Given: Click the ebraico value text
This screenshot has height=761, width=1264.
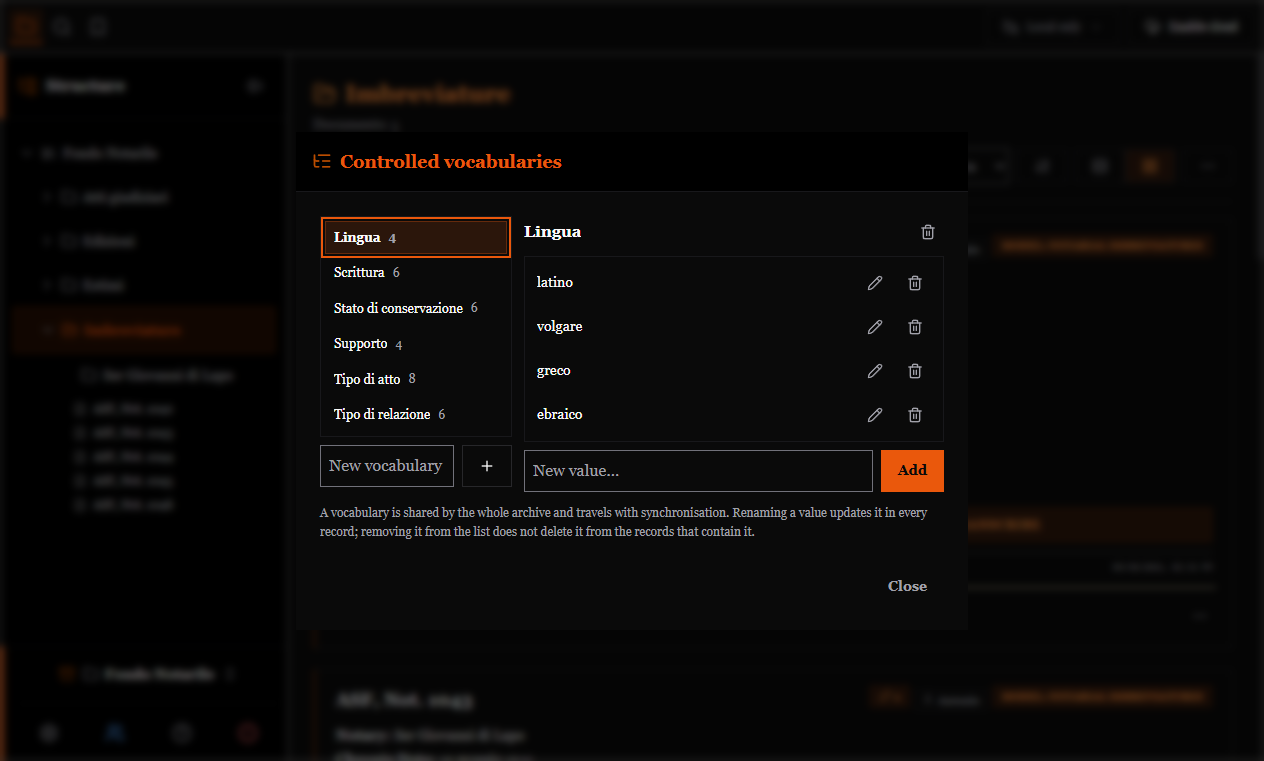Looking at the screenshot, I should pyautogui.click(x=560, y=415).
